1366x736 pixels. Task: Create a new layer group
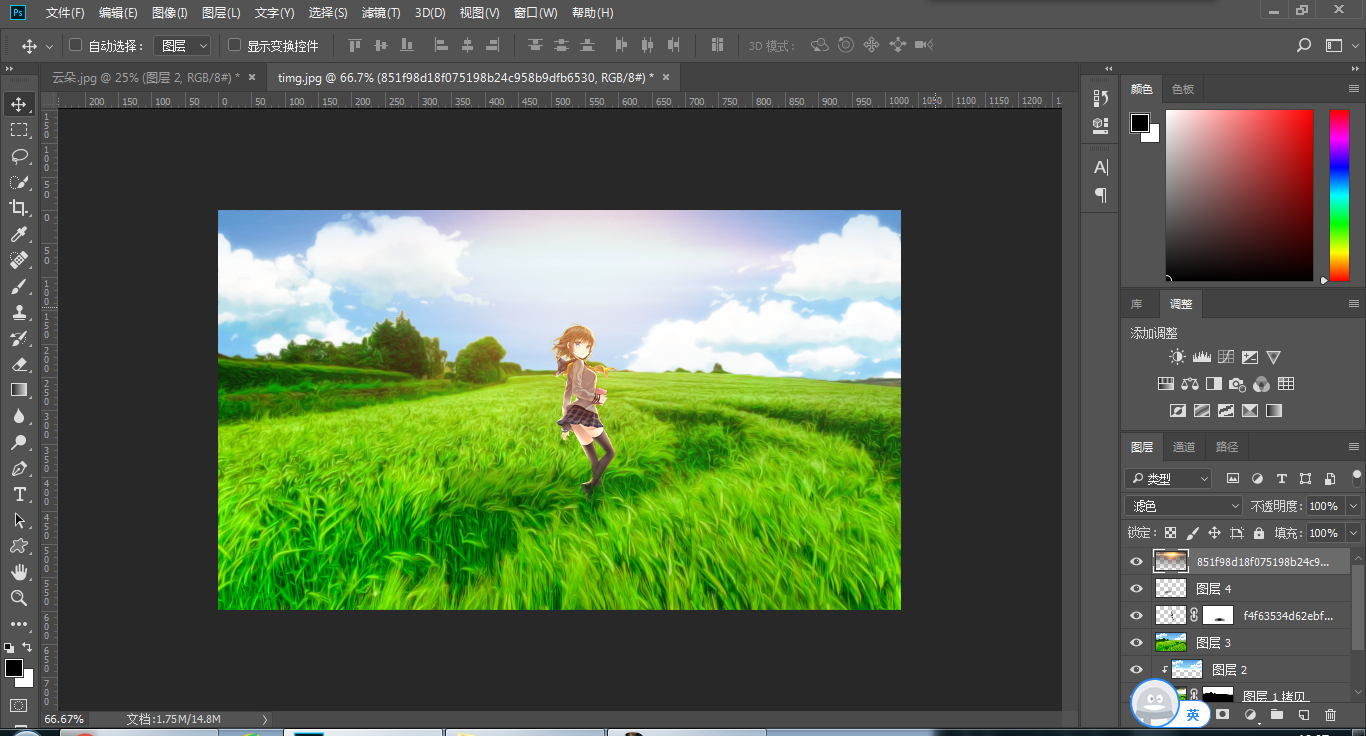click(1276, 715)
